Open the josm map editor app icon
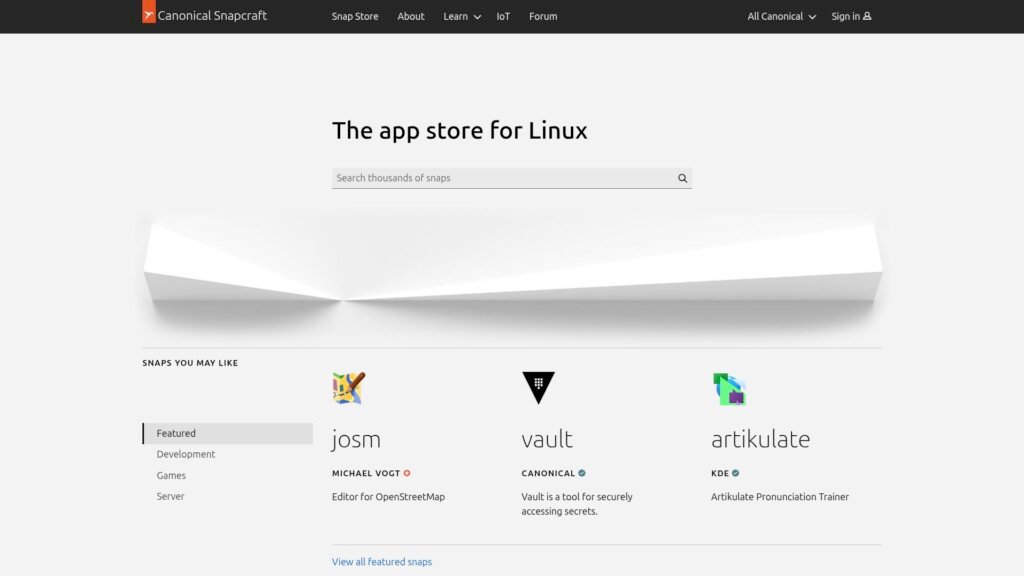The width and height of the screenshot is (1024, 576). [349, 388]
